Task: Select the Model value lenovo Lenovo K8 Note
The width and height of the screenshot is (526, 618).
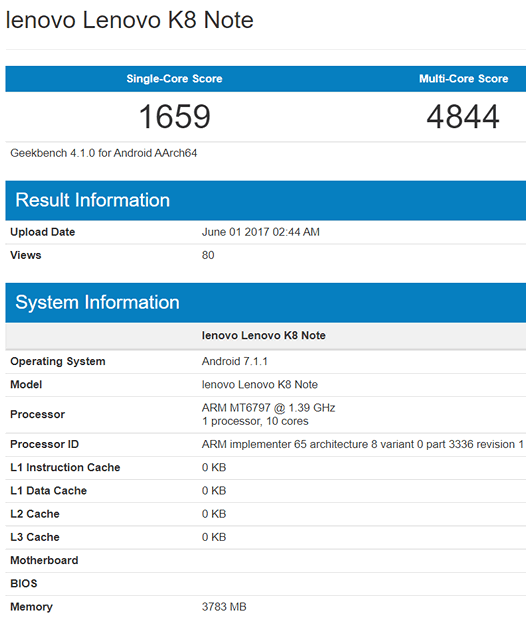Action: [260, 385]
